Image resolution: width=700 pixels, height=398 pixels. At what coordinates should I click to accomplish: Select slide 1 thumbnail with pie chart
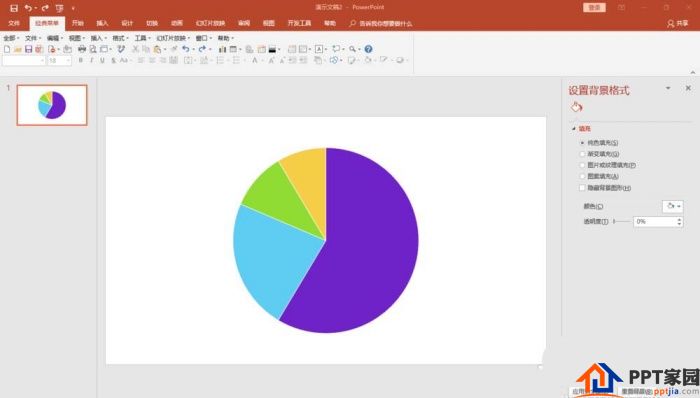point(52,105)
